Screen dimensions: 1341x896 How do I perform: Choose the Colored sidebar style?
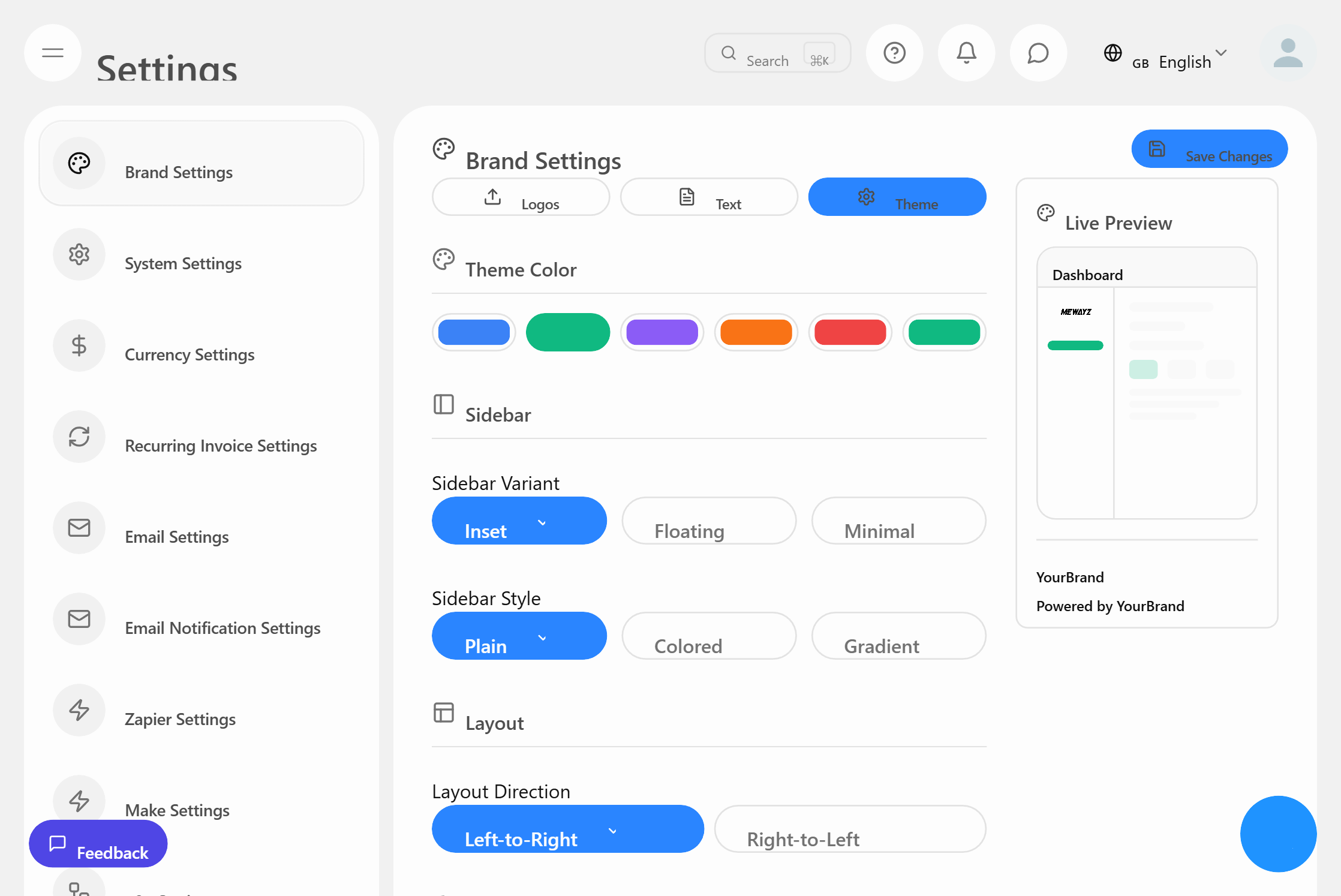click(x=709, y=636)
